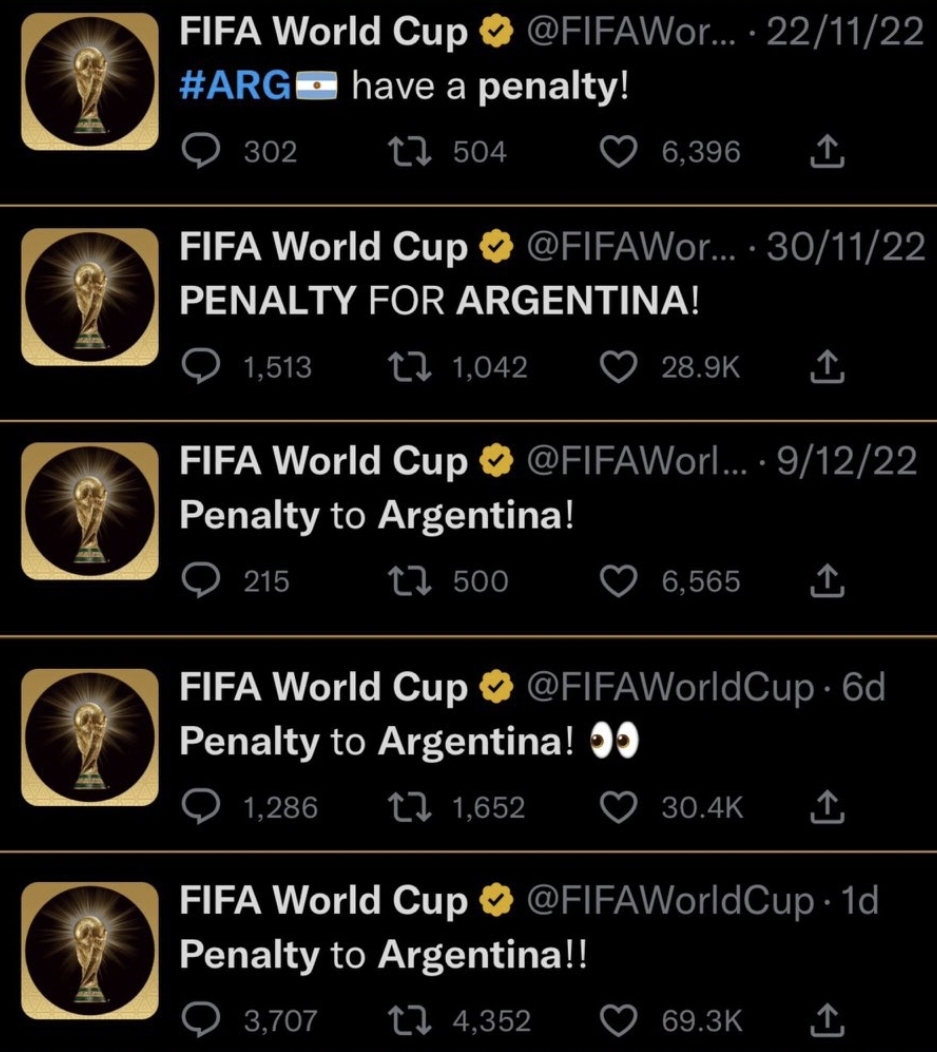Like the tweet with 30.4K likes
The image size is (937, 1052).
(618, 806)
